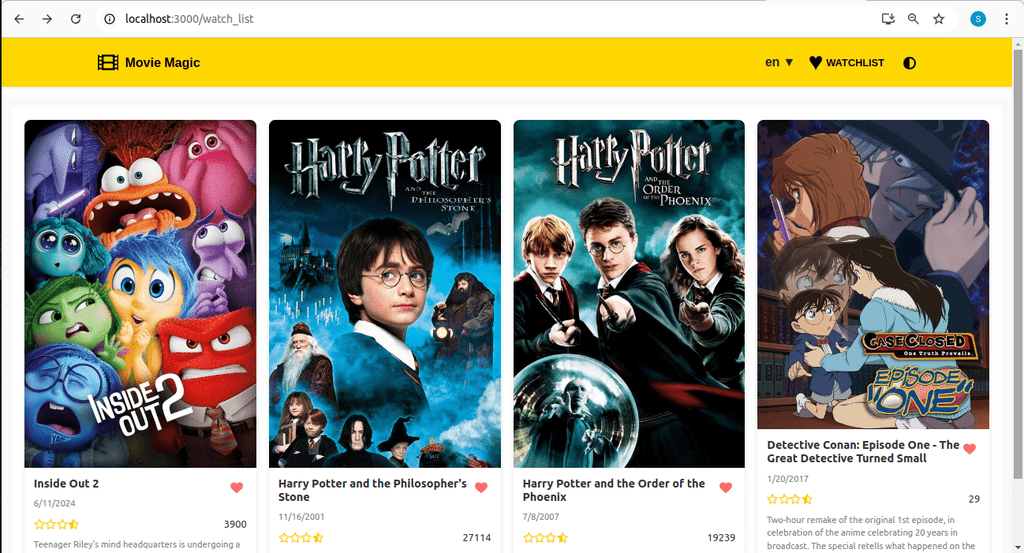The image size is (1024, 553).
Task: Go back with the browser back arrow
Action: point(19,19)
